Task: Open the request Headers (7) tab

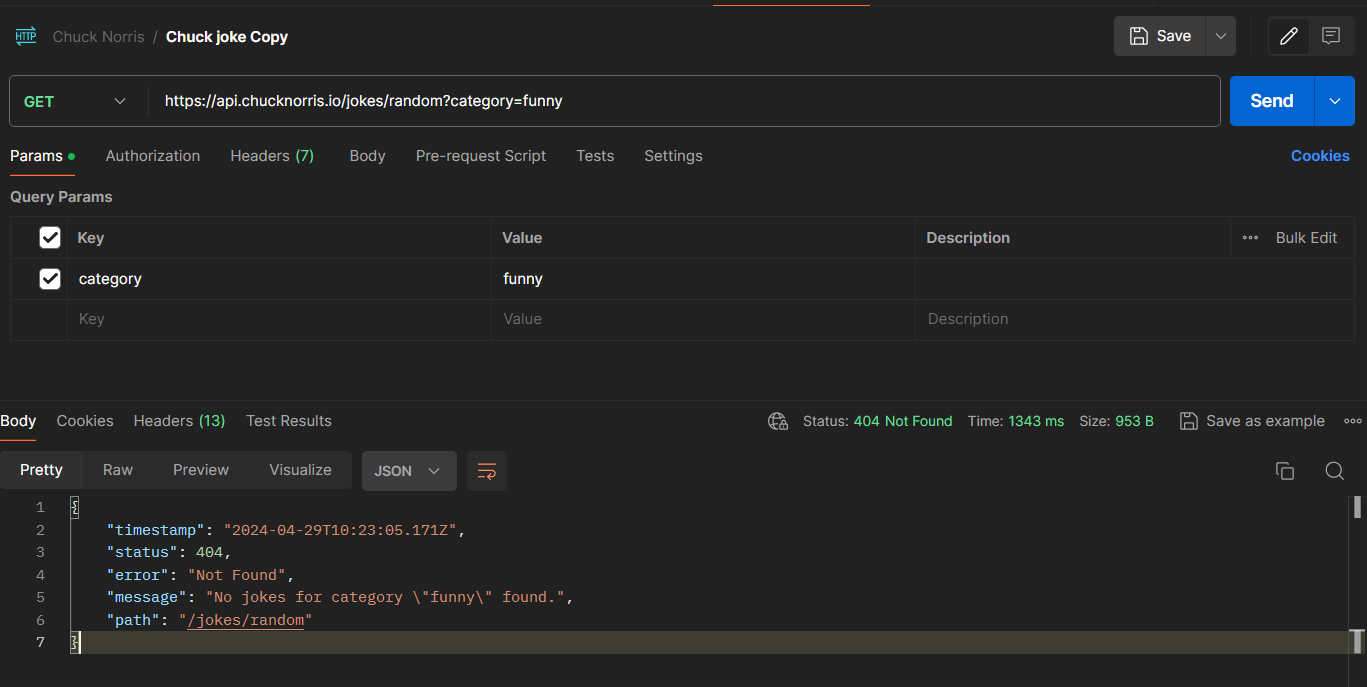Action: click(272, 156)
